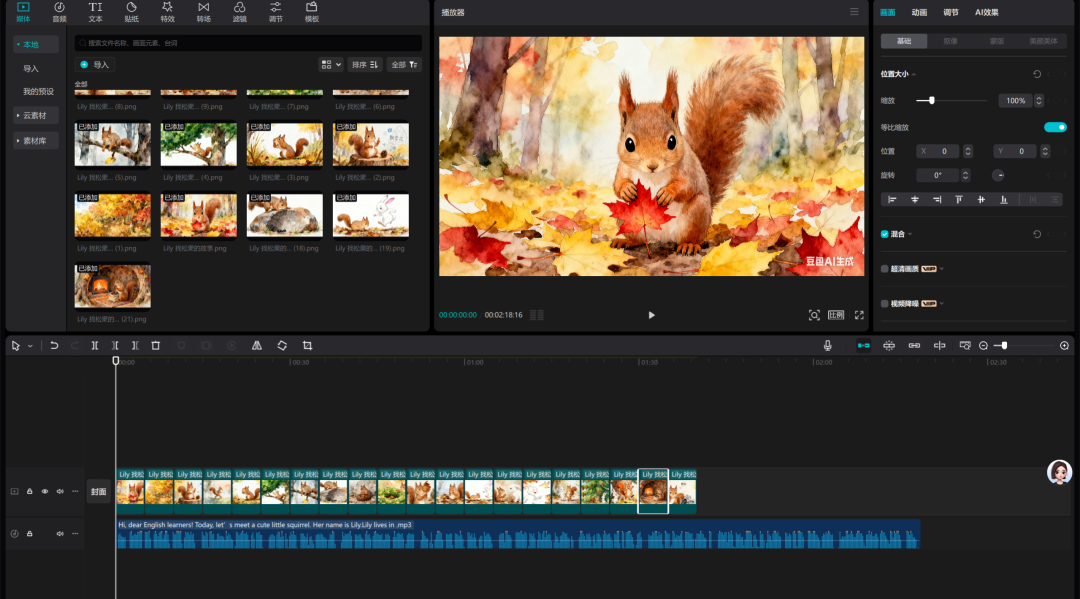Click the undo arrow in timeline toolbar
The width and height of the screenshot is (1080, 599).
[54, 345]
